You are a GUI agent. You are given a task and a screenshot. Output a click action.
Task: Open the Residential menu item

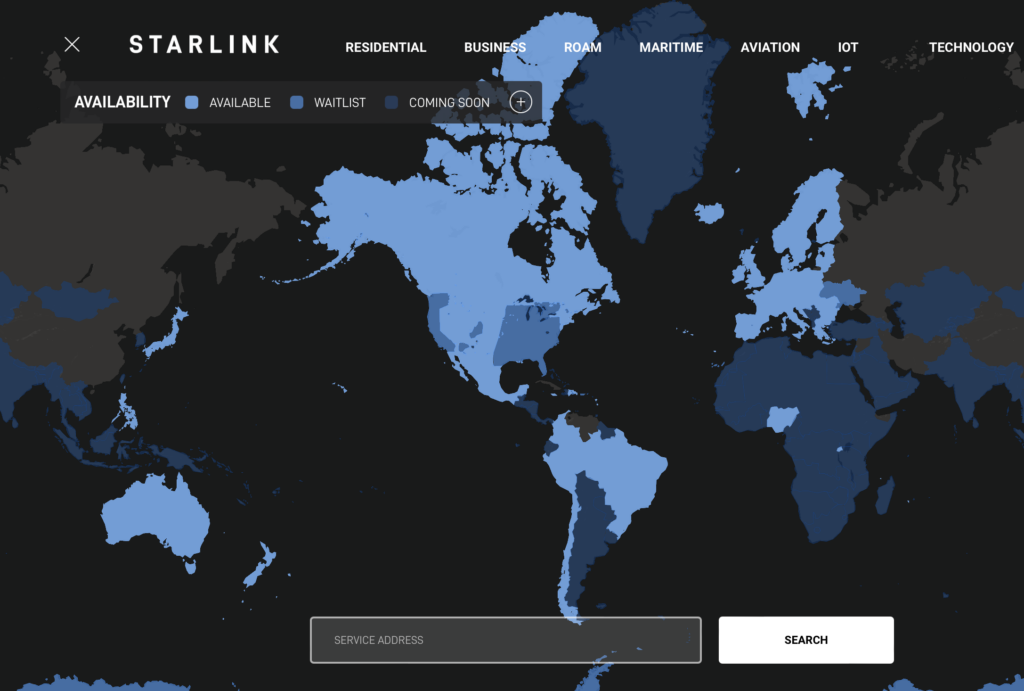point(385,47)
